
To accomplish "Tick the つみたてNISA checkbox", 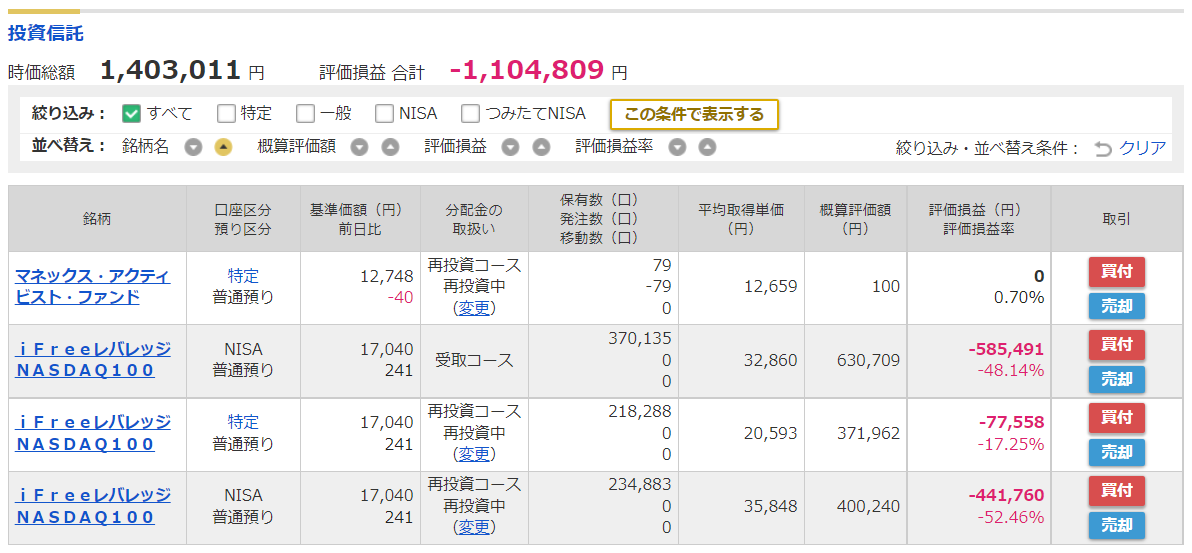I will coord(471,114).
